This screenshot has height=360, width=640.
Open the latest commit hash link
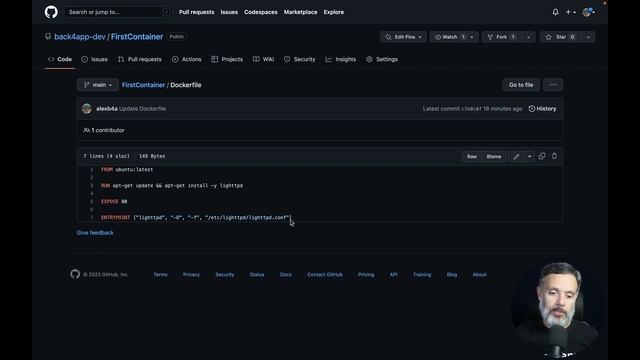[x=471, y=109]
